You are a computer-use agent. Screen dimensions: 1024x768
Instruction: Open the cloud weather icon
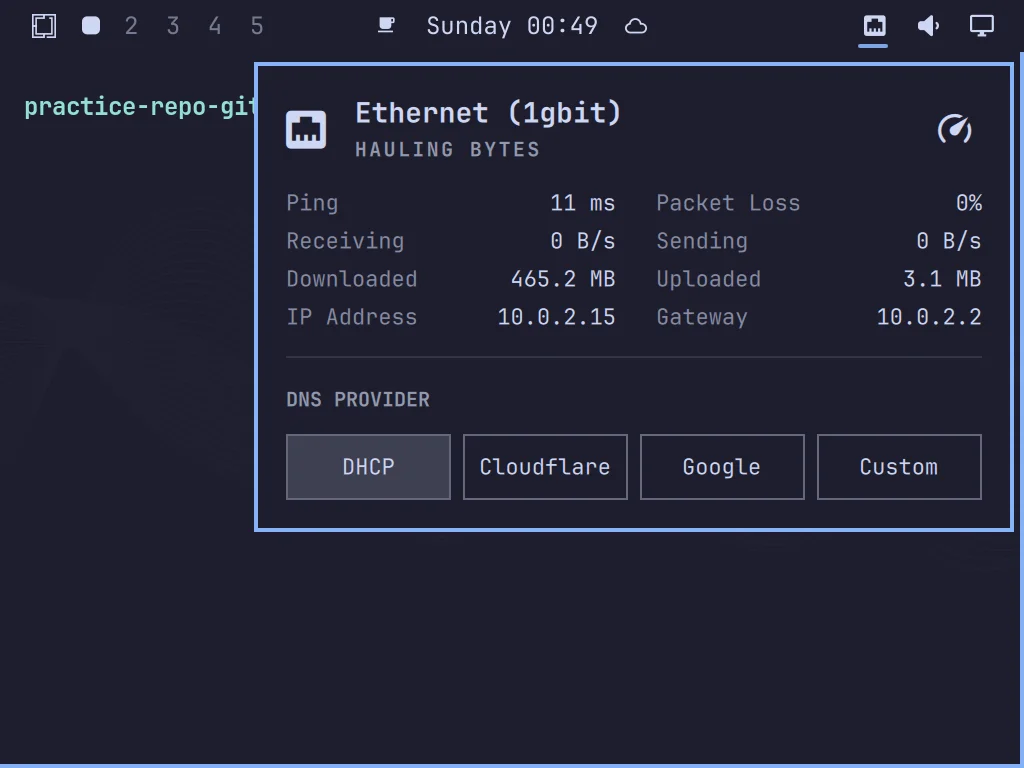[635, 27]
